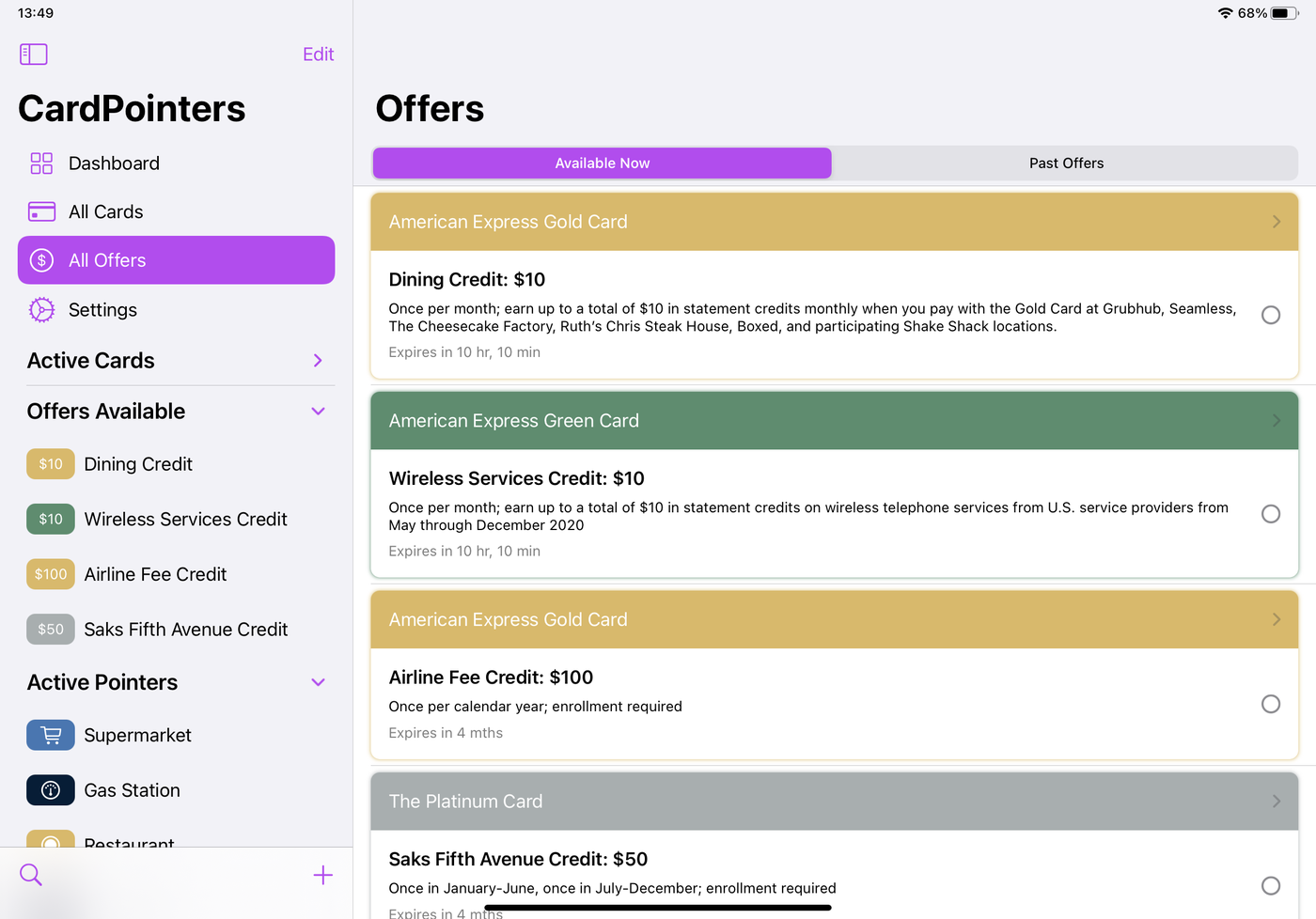Switch to Available Now tab
This screenshot has height=919, width=1316.
(x=603, y=164)
